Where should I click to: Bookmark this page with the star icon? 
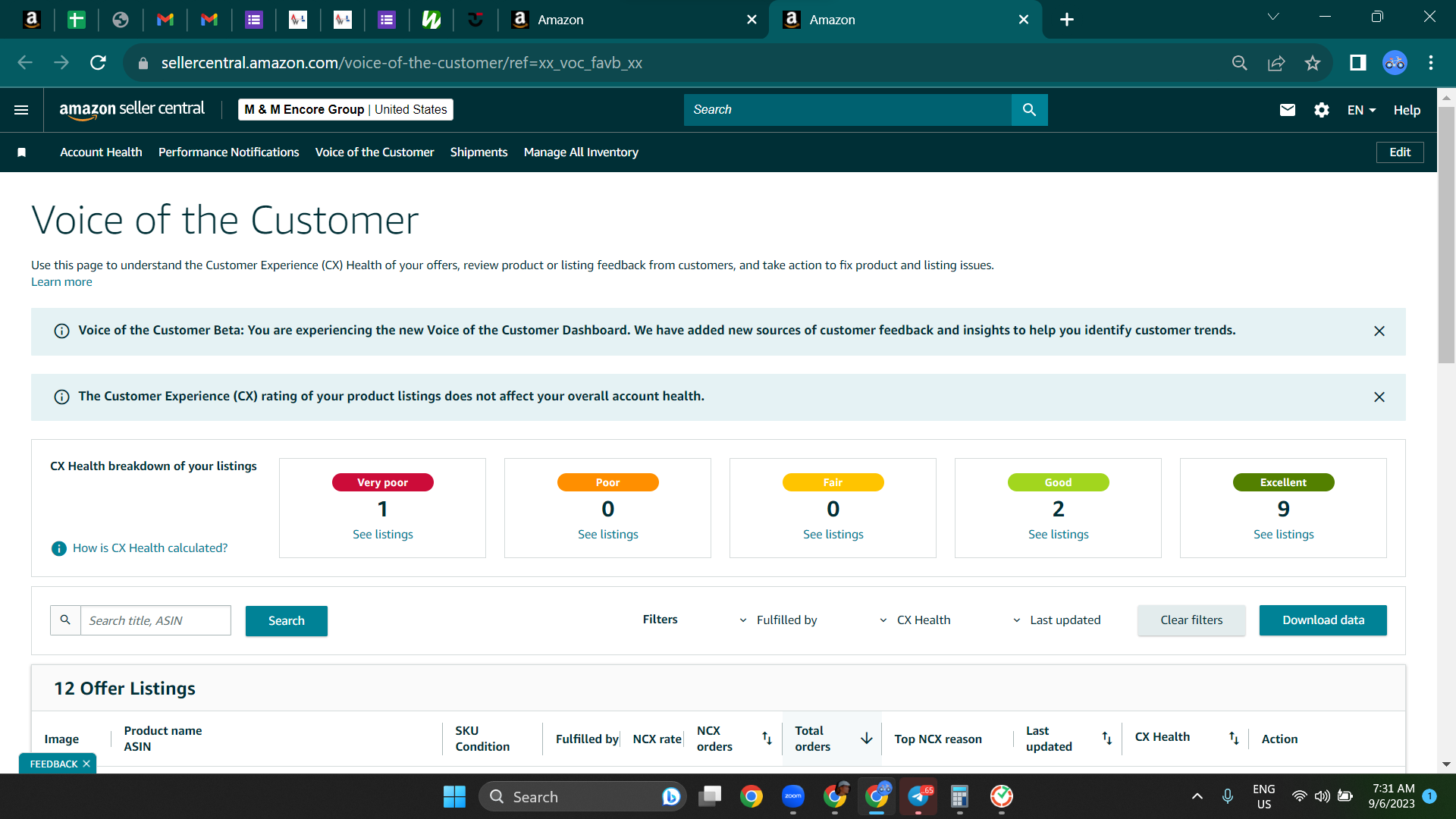tap(1313, 63)
